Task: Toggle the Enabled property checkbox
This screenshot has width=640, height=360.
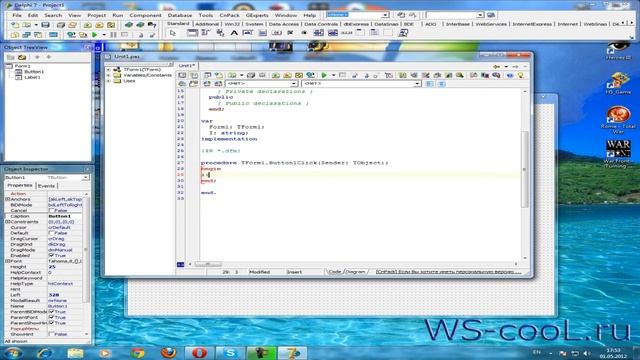Action: (x=51, y=256)
